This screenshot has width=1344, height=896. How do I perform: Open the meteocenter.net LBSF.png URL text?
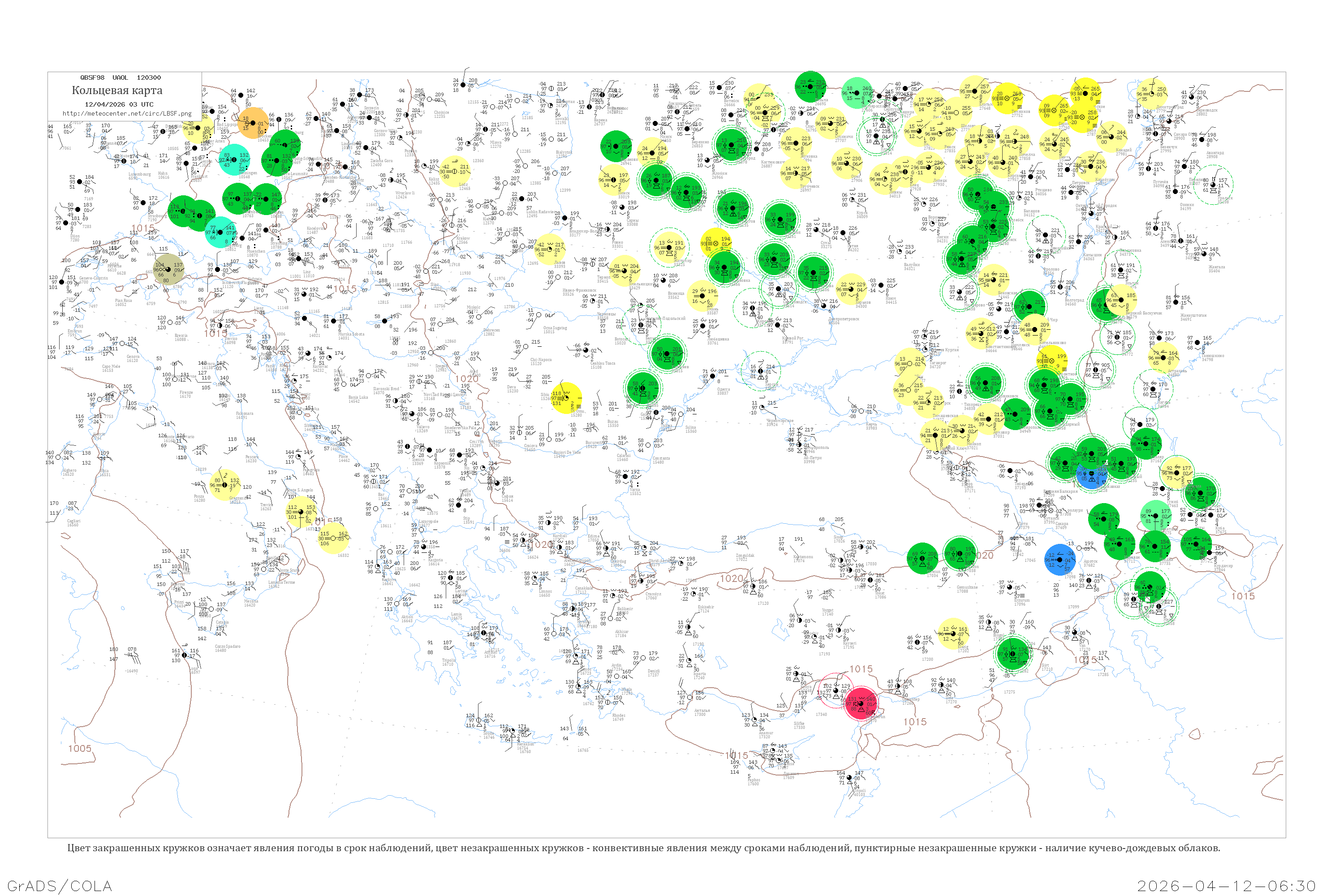click(126, 114)
